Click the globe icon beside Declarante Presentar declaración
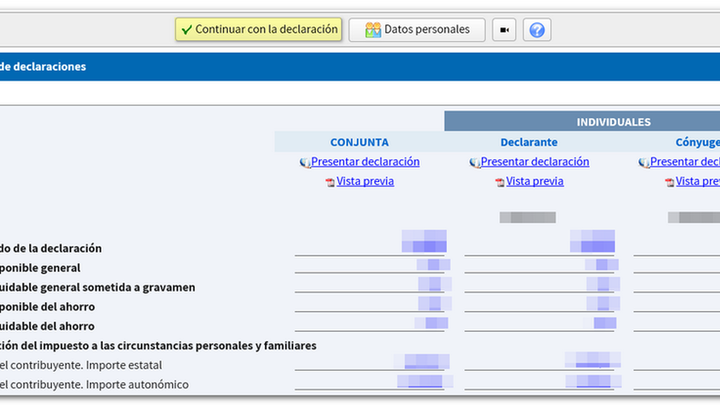This screenshot has width=720, height=405. 475,163
